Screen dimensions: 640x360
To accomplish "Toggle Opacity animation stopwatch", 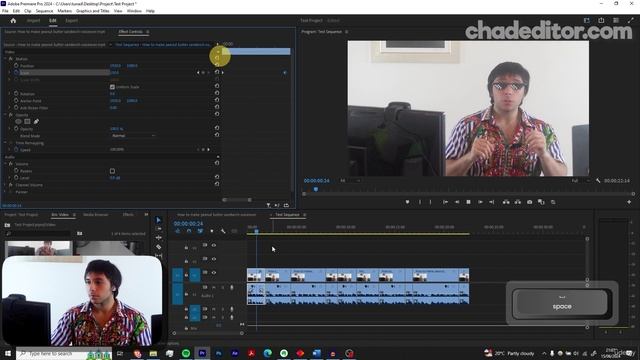I will coord(16,129).
